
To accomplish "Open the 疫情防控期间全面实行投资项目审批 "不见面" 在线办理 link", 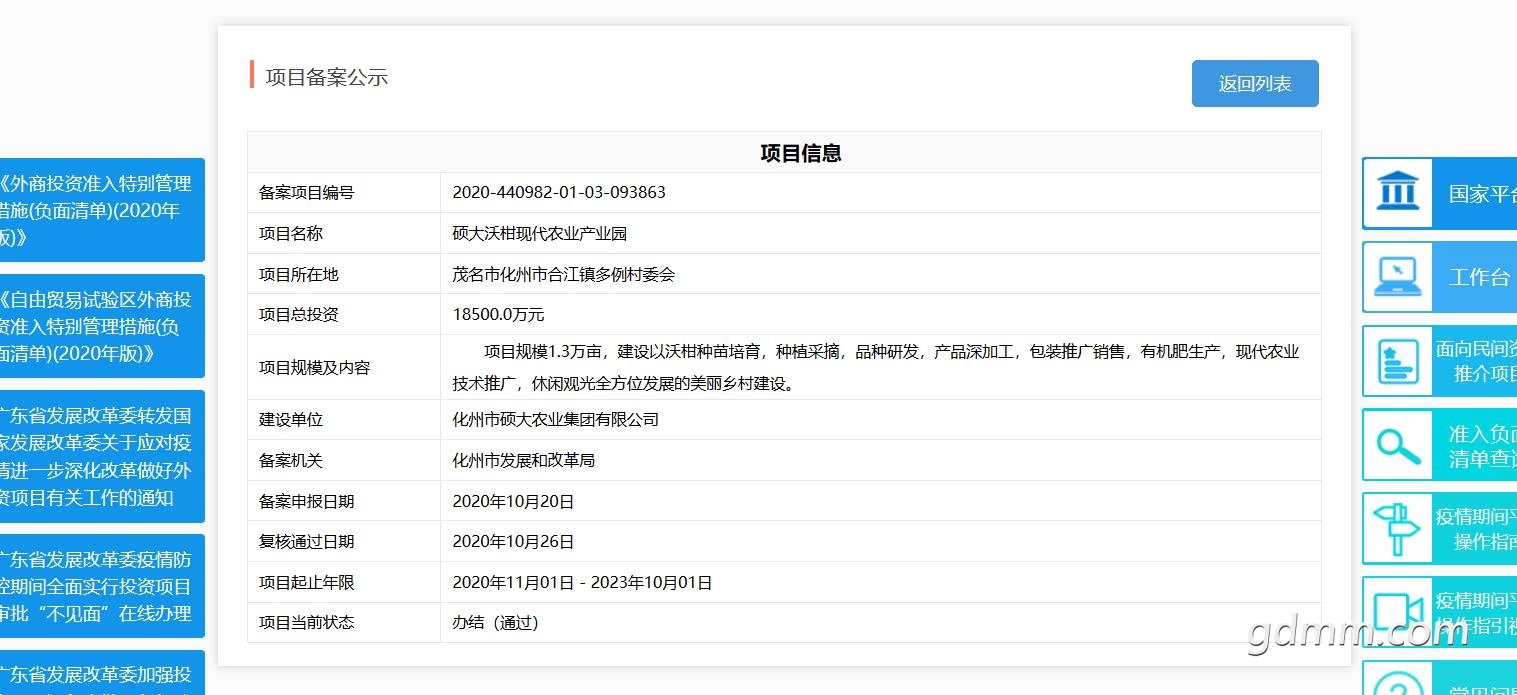I will pos(102,586).
